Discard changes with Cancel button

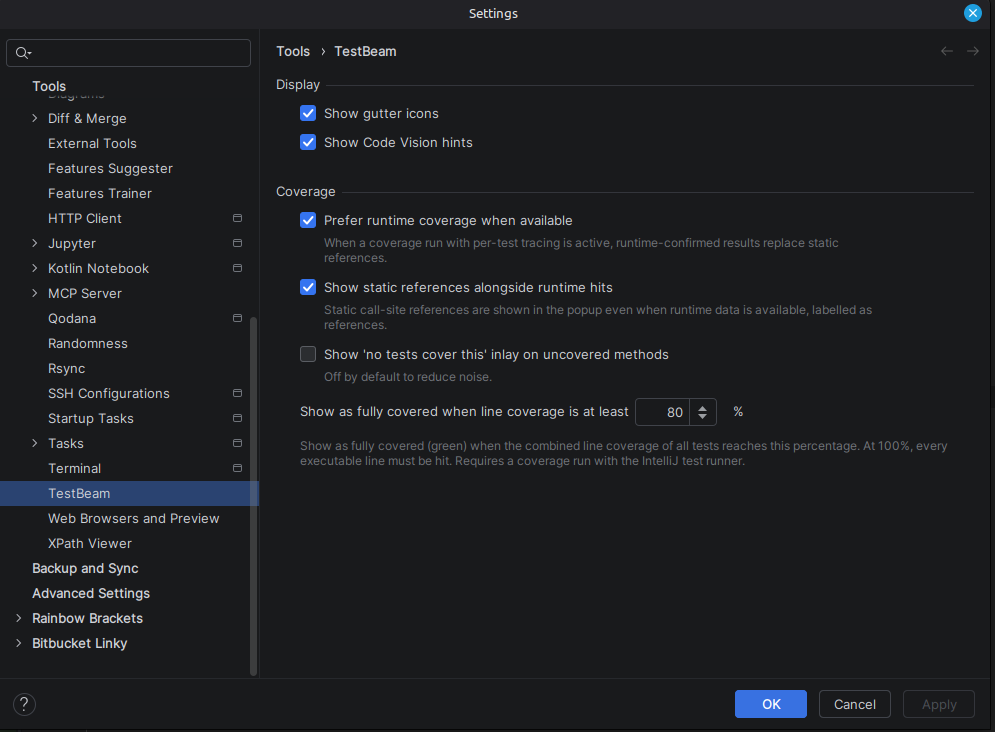click(854, 704)
